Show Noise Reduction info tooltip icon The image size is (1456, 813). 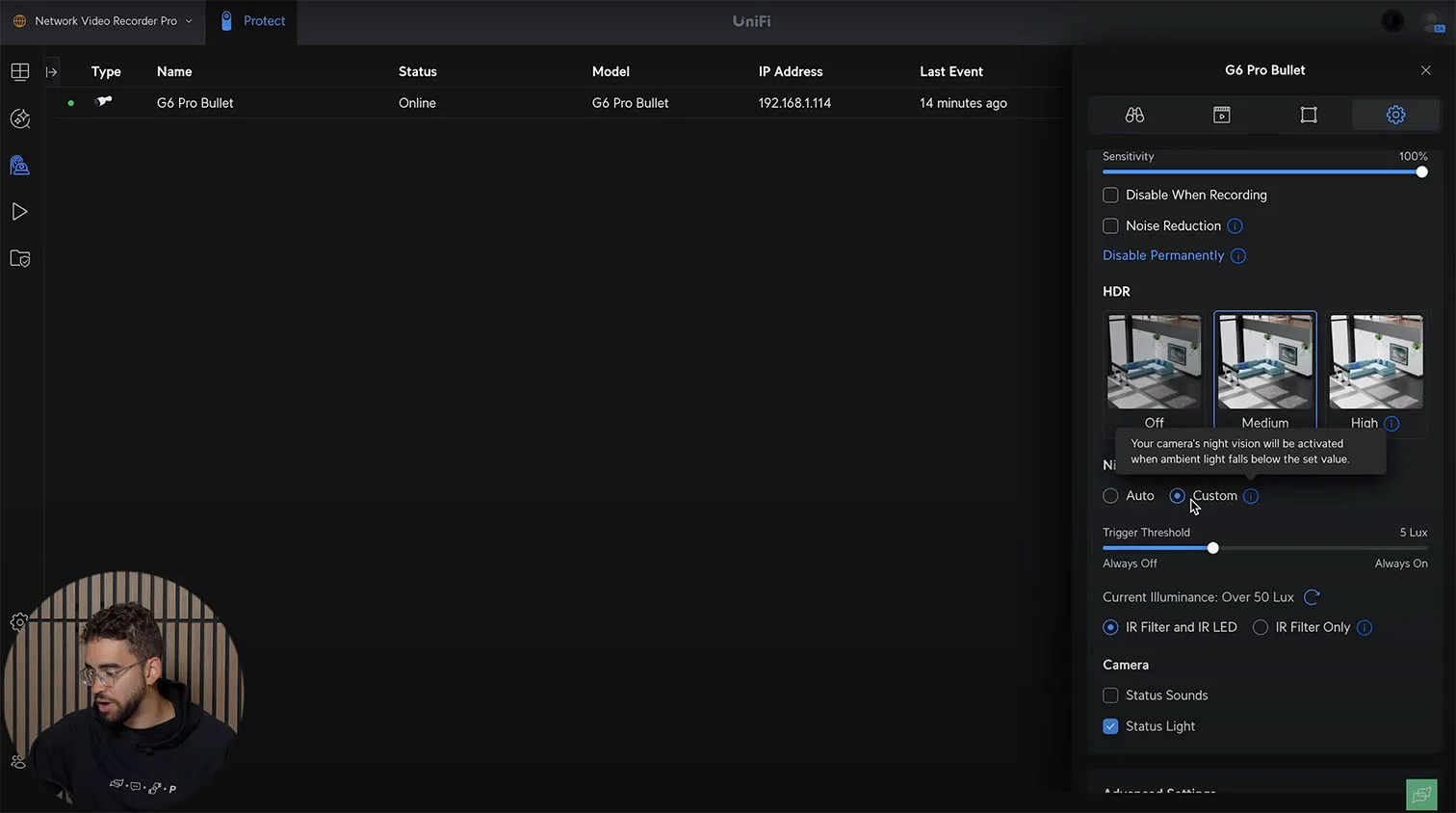click(x=1235, y=226)
